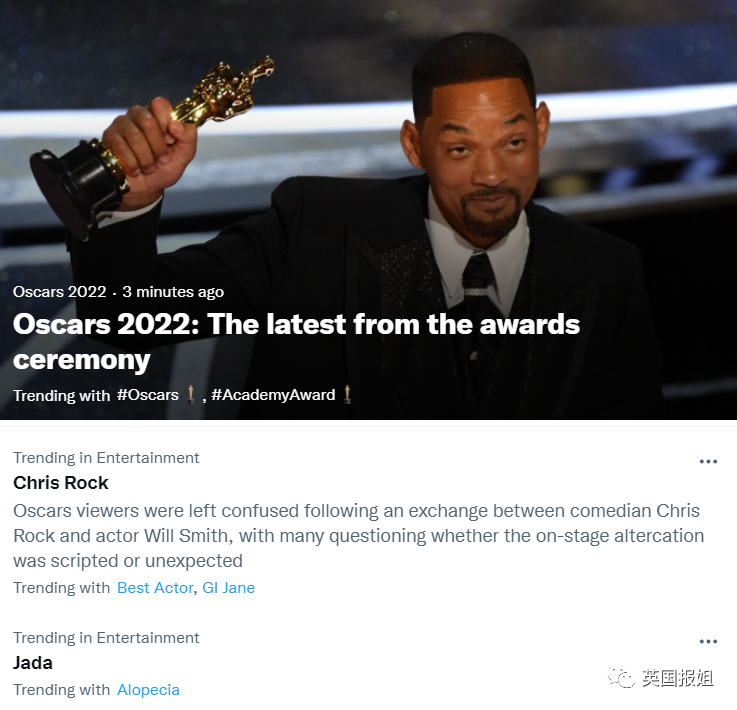The image size is (737, 710).
Task: Open the Best Actor trending link
Action: (155, 587)
